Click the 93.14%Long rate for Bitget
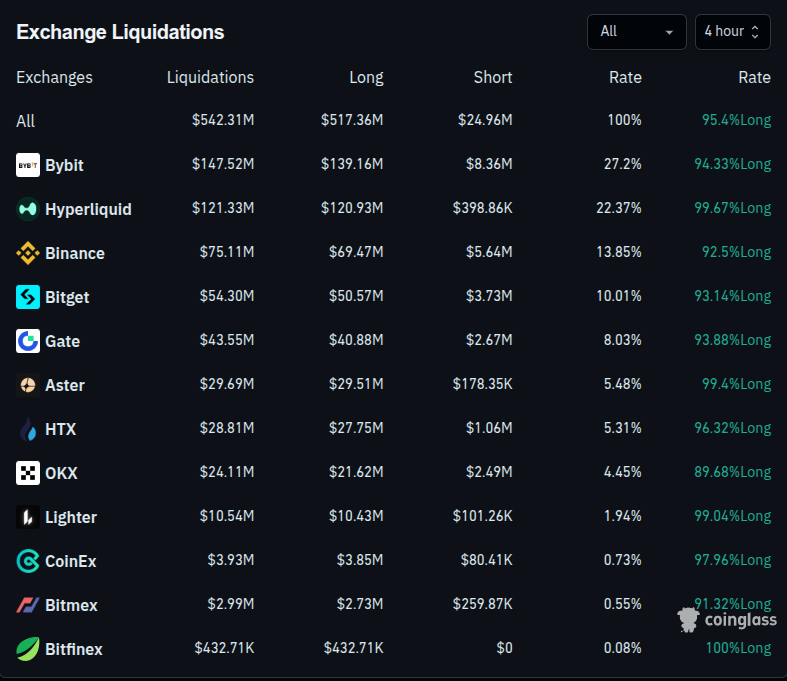Viewport: 787px width, 681px height. pyautogui.click(x=732, y=296)
